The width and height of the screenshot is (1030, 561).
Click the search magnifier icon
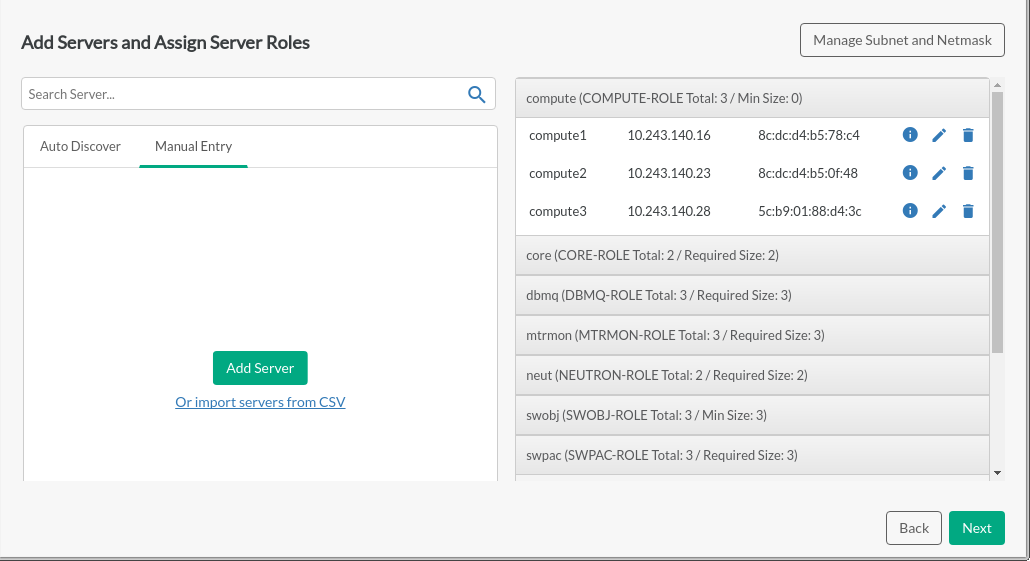476,94
